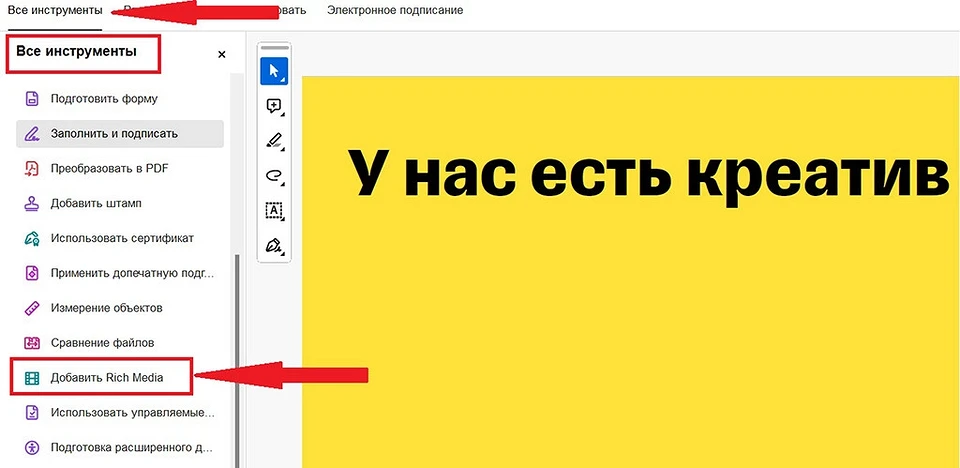Open Добавить штамп tool
This screenshot has width=960, height=468.
120,203
